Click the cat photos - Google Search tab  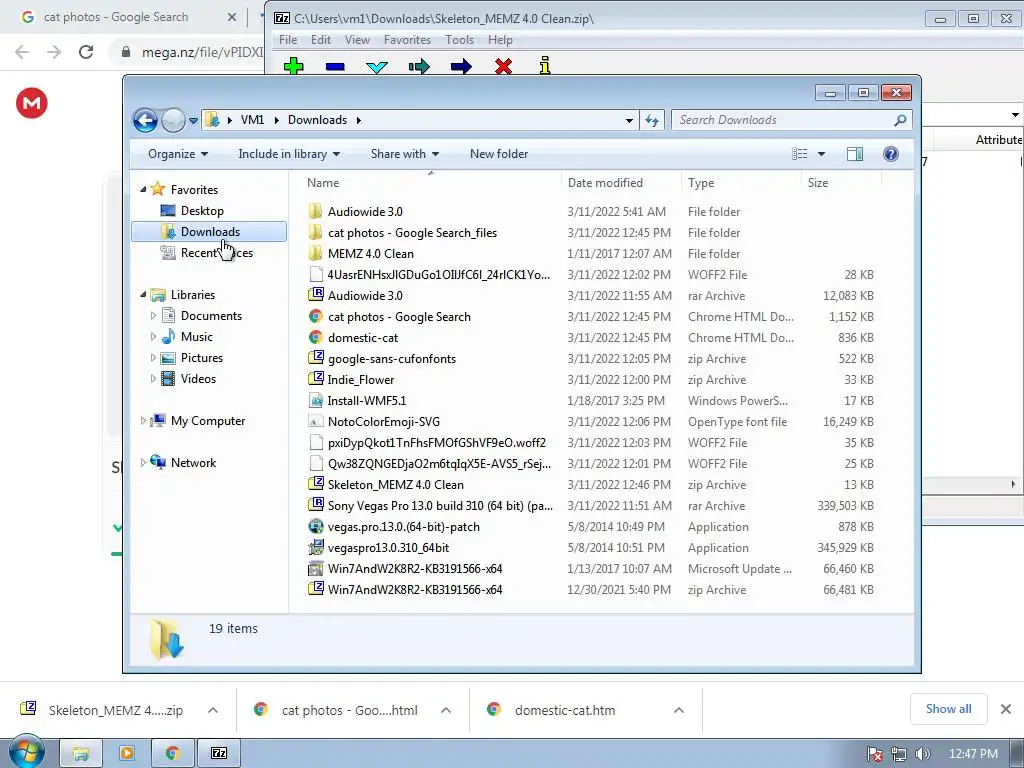tap(116, 17)
